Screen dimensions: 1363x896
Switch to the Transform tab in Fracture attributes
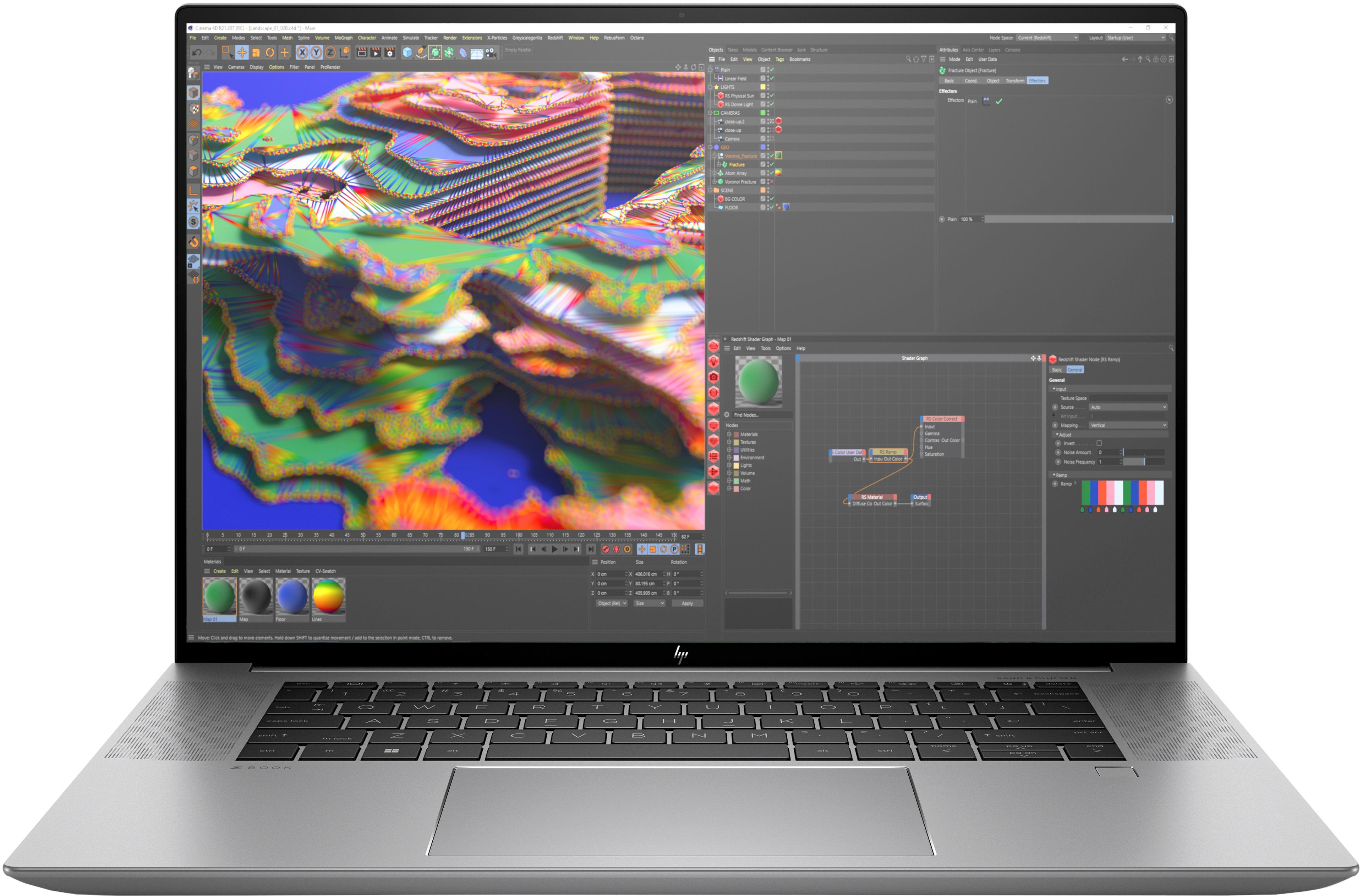coord(1016,81)
